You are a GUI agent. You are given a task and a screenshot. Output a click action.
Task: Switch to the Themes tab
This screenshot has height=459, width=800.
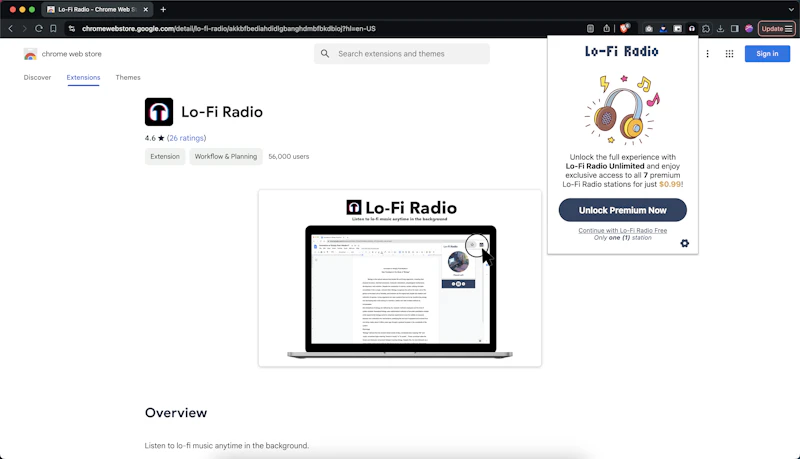pyautogui.click(x=128, y=78)
